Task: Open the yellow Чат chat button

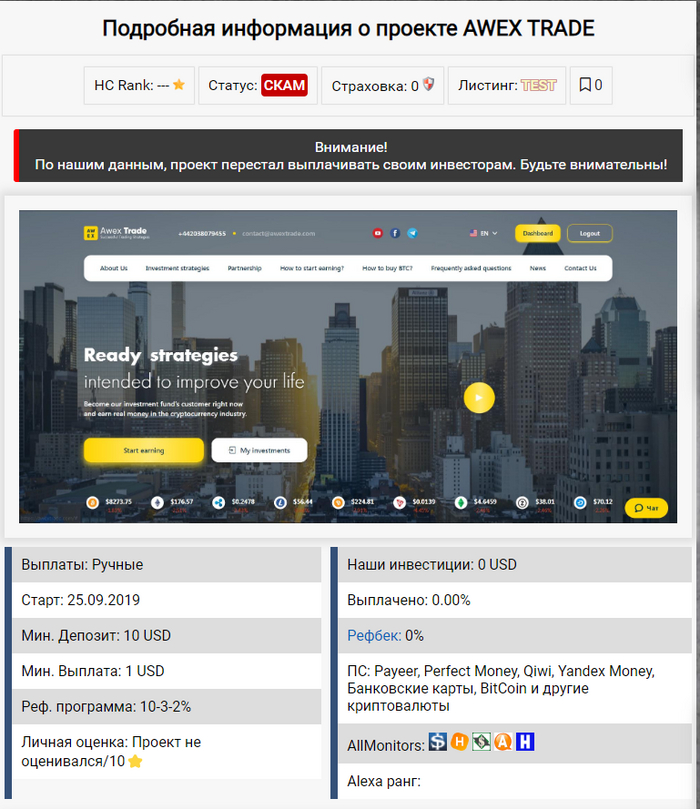Action: pyautogui.click(x=646, y=508)
